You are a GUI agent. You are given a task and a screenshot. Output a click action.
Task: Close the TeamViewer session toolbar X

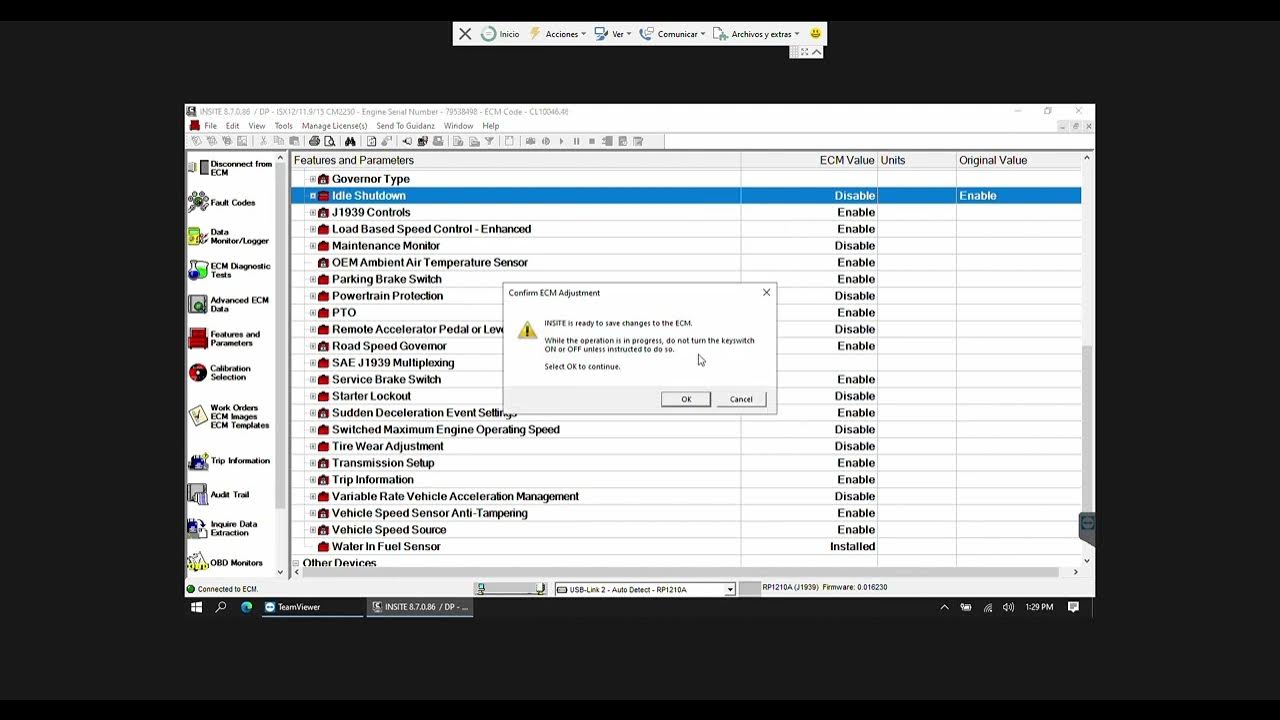[465, 34]
